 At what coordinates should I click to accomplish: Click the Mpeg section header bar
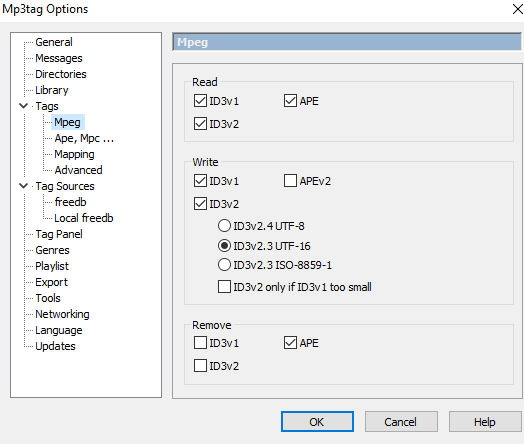point(347,42)
